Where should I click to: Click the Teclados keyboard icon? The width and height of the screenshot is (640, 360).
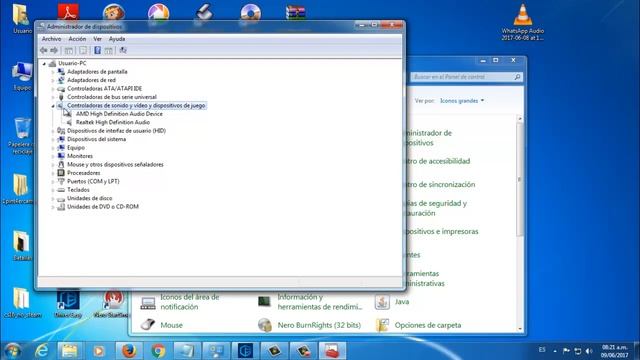tap(61, 190)
